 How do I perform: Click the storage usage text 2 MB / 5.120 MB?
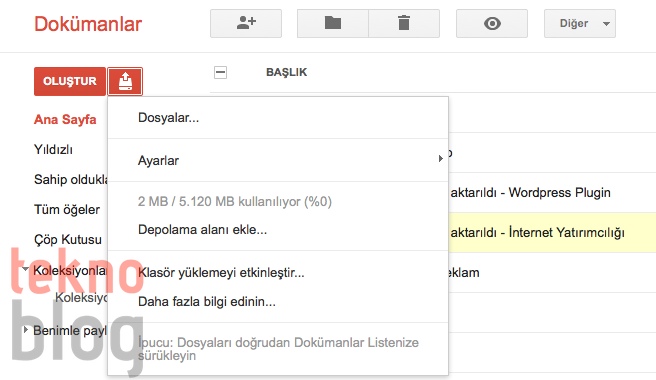pos(235,202)
